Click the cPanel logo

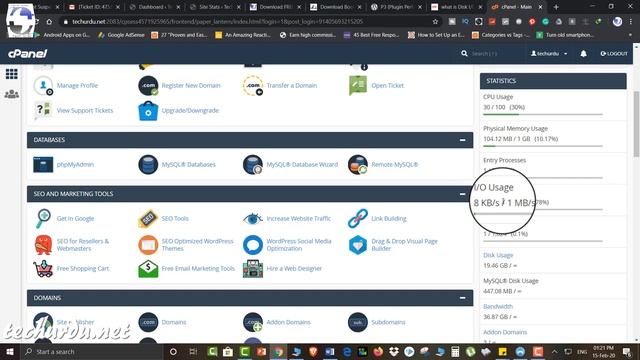click(27, 53)
